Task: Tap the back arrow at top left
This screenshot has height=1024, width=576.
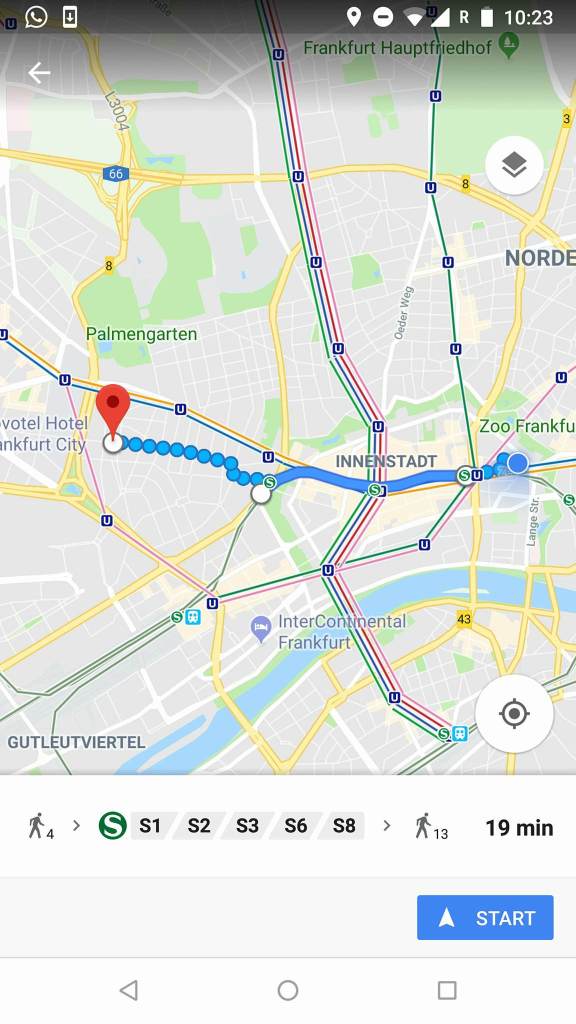Action: click(39, 73)
